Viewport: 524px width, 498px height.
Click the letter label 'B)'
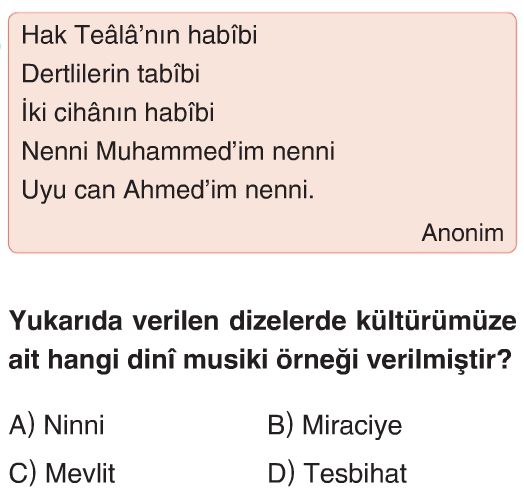[280, 425]
